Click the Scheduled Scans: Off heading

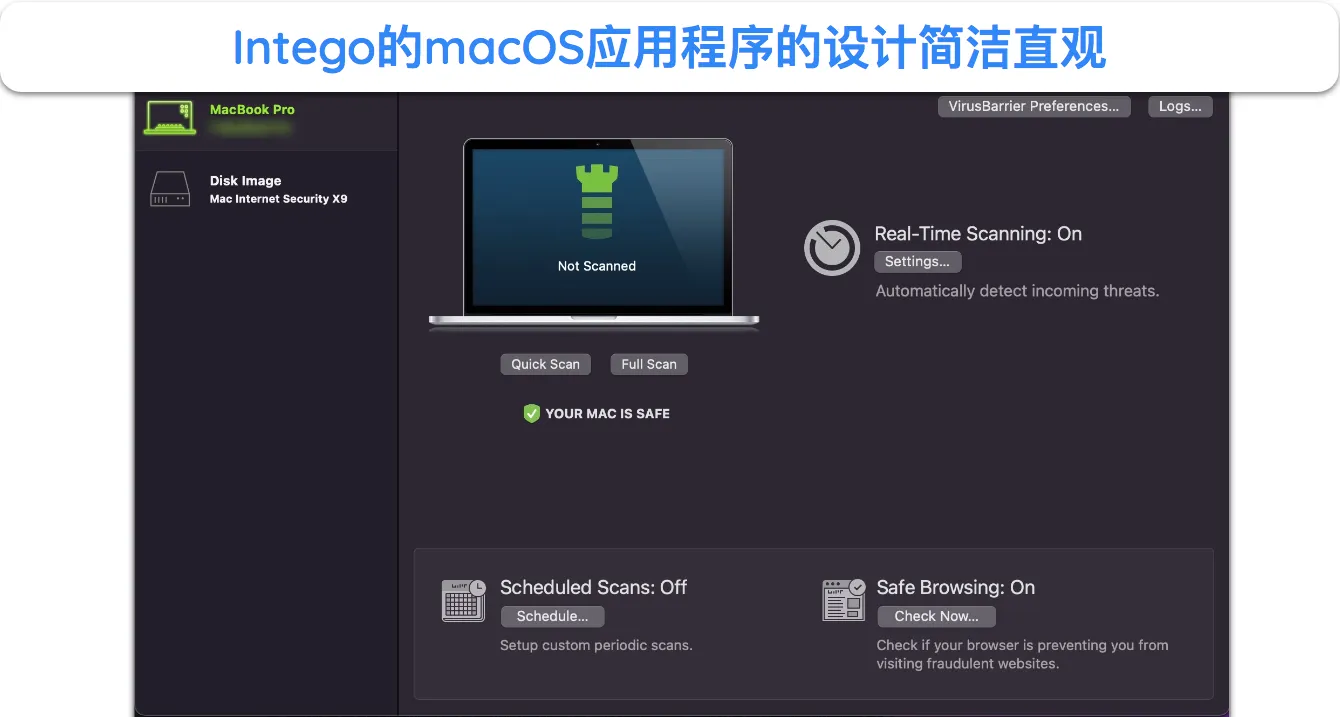(x=594, y=587)
